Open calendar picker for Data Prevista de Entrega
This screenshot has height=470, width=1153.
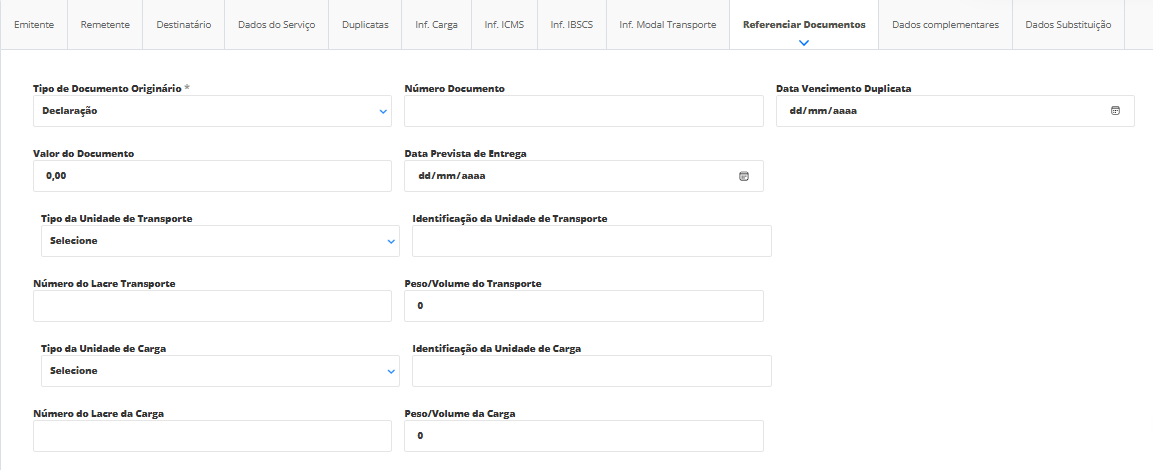pyautogui.click(x=743, y=176)
